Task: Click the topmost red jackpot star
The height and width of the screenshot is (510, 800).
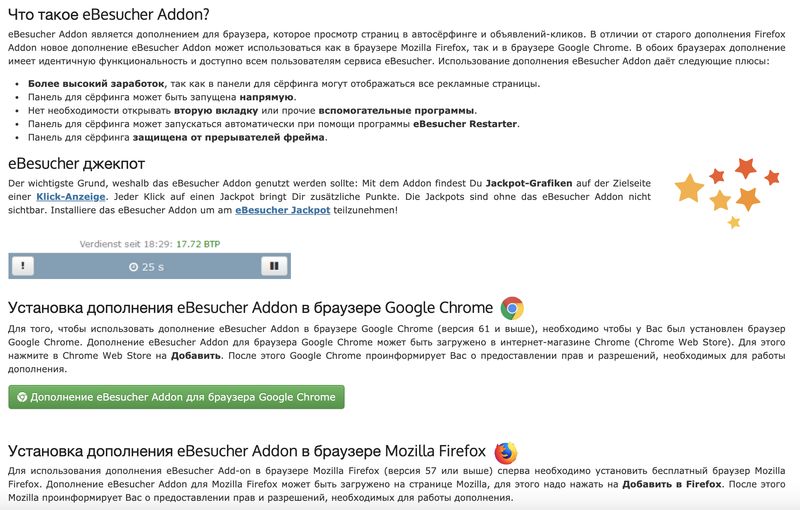Action: pos(744,167)
